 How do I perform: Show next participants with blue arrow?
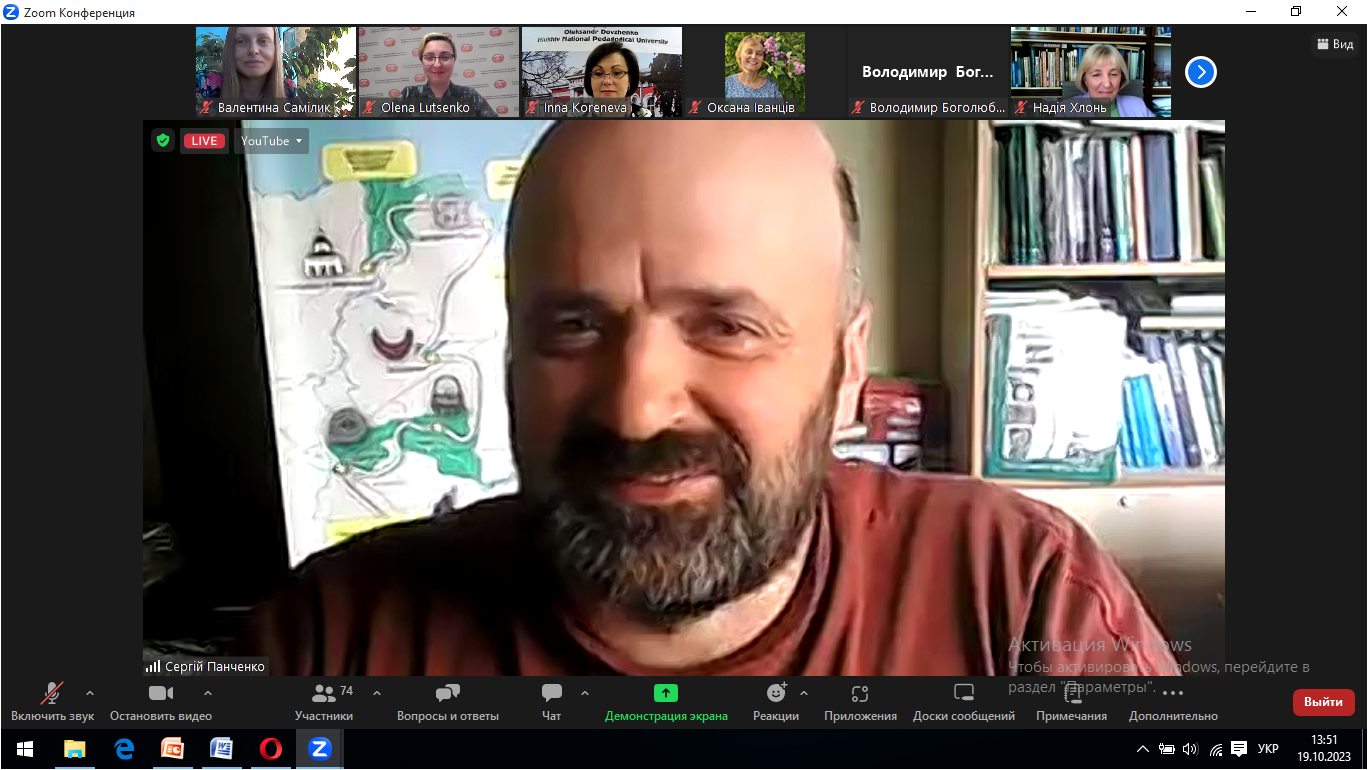[x=1200, y=72]
